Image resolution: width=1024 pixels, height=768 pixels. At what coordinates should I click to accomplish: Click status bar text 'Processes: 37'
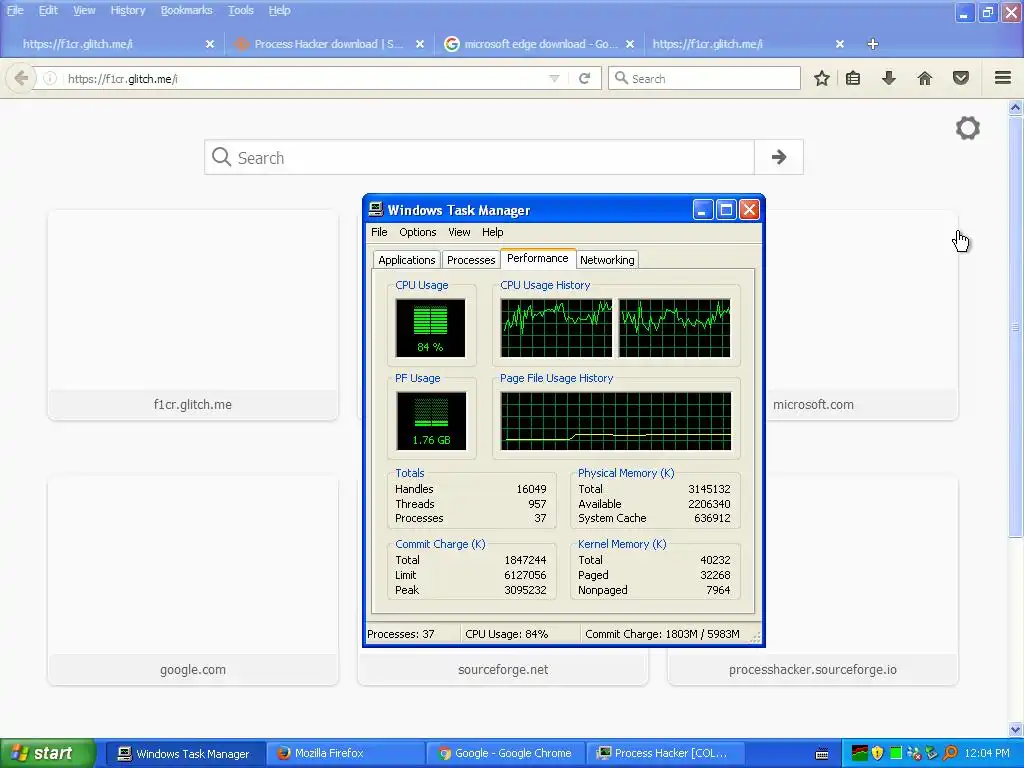point(400,634)
